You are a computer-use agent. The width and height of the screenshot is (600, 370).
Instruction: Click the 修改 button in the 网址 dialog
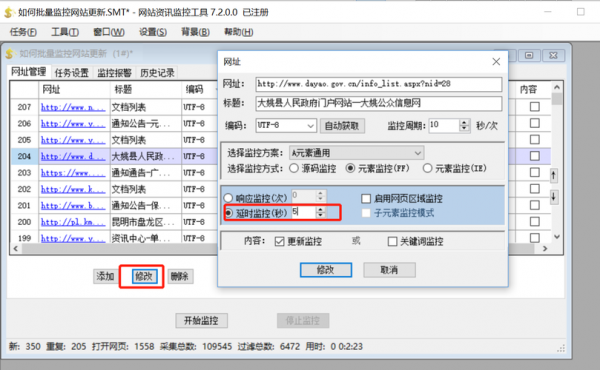coord(326,270)
